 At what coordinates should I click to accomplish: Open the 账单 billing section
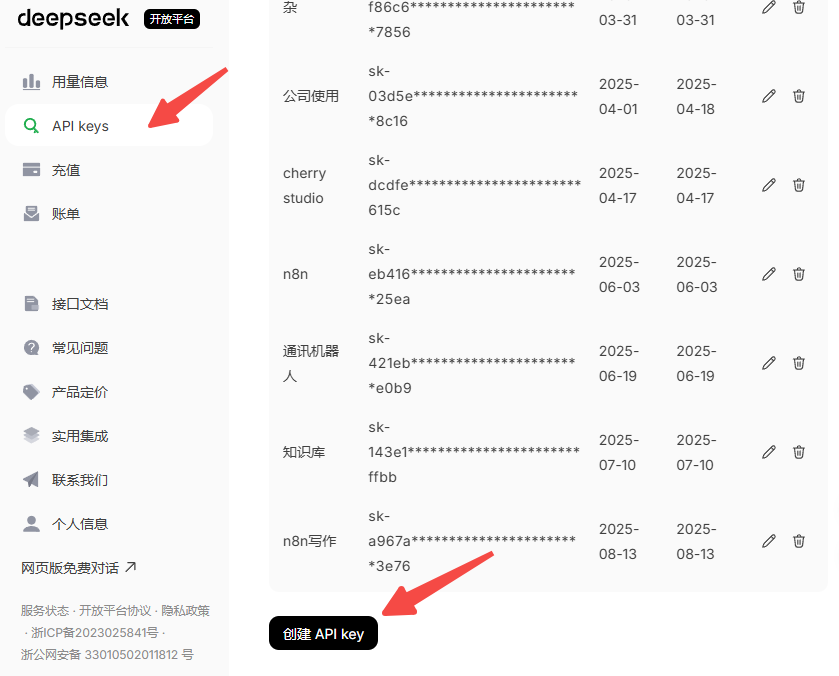tap(65, 214)
